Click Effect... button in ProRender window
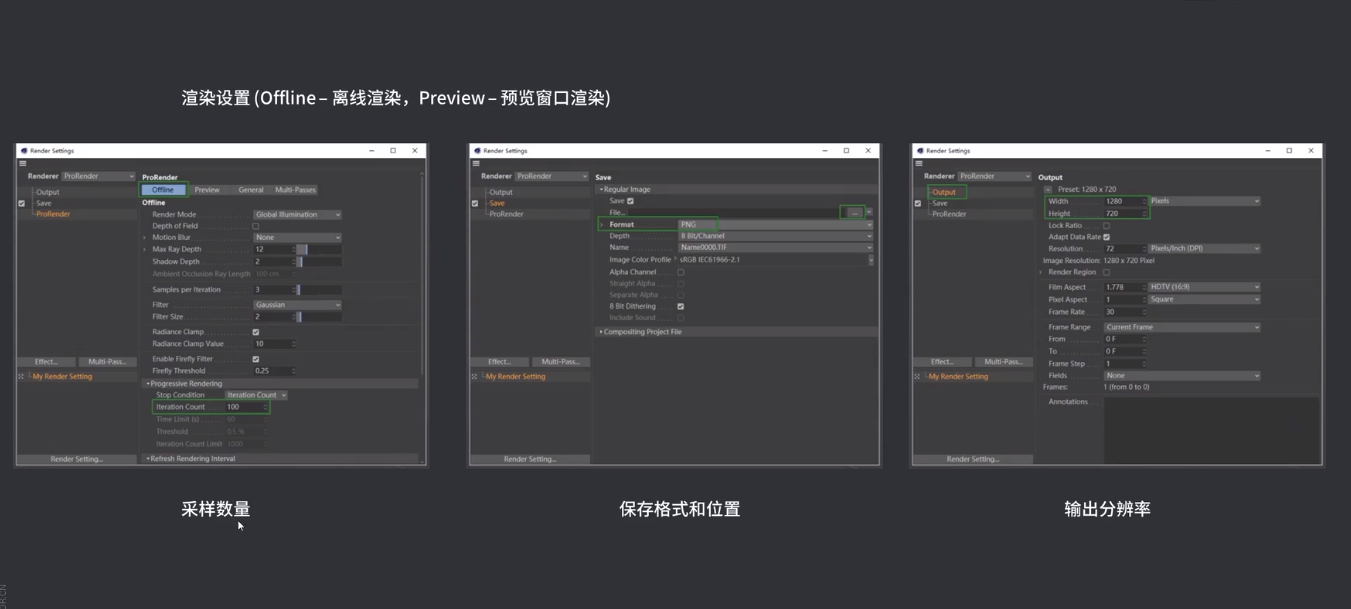 pyautogui.click(x=46, y=362)
